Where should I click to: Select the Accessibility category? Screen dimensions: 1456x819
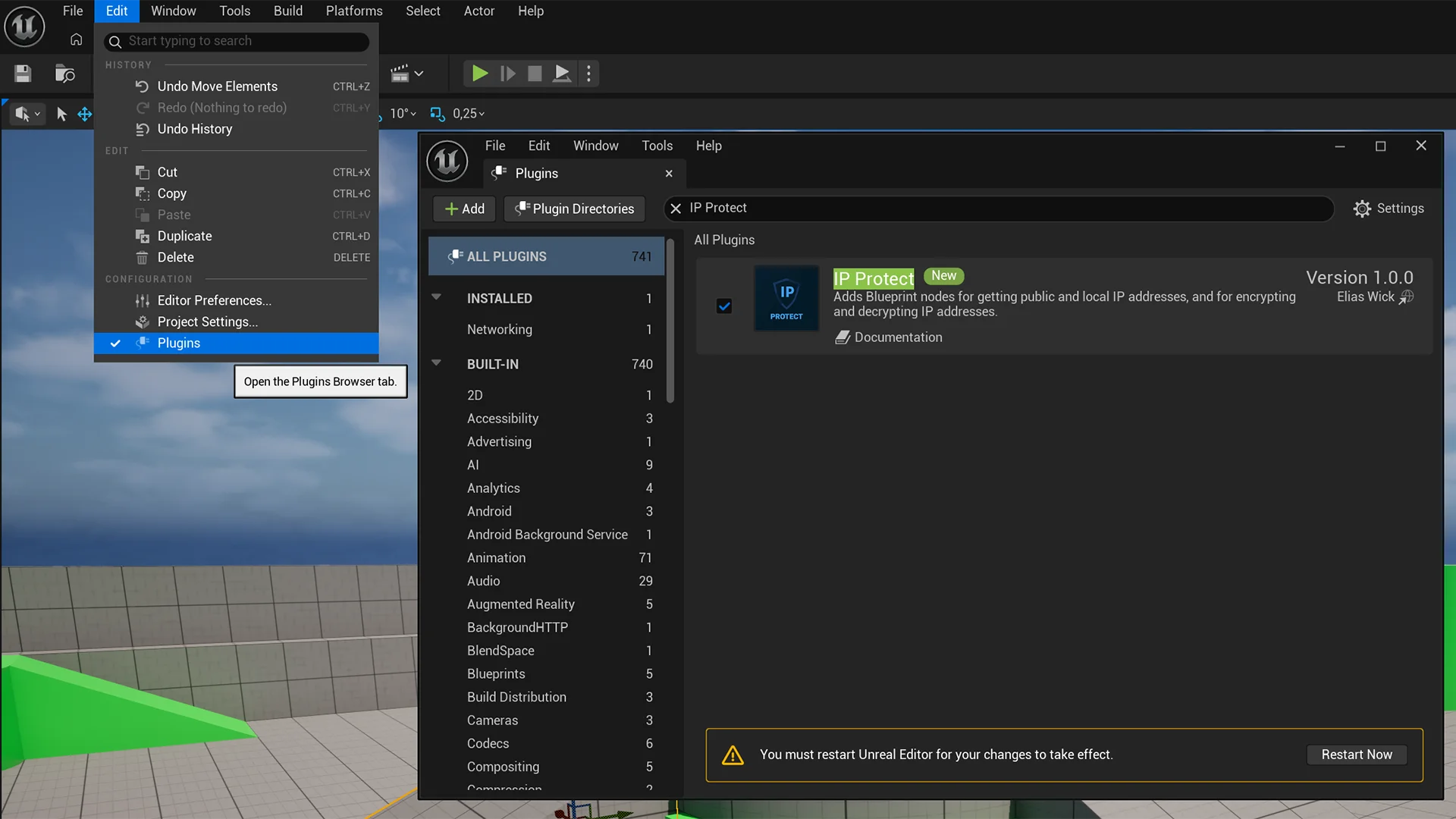coord(546,419)
